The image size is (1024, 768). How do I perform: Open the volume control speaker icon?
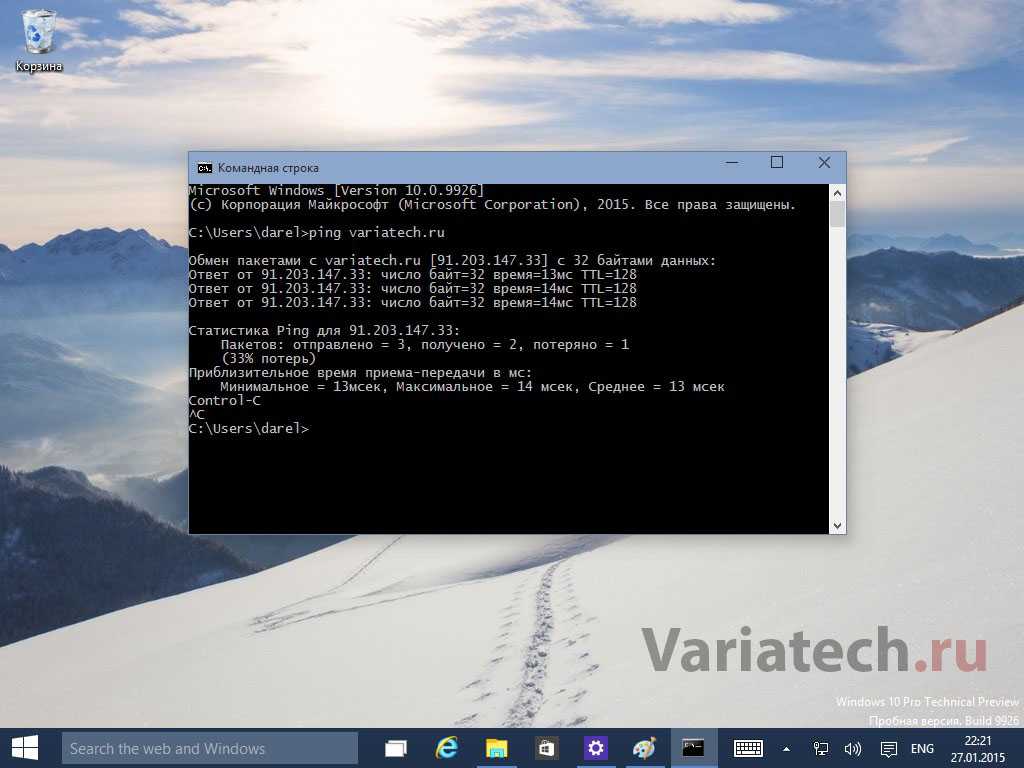[853, 748]
